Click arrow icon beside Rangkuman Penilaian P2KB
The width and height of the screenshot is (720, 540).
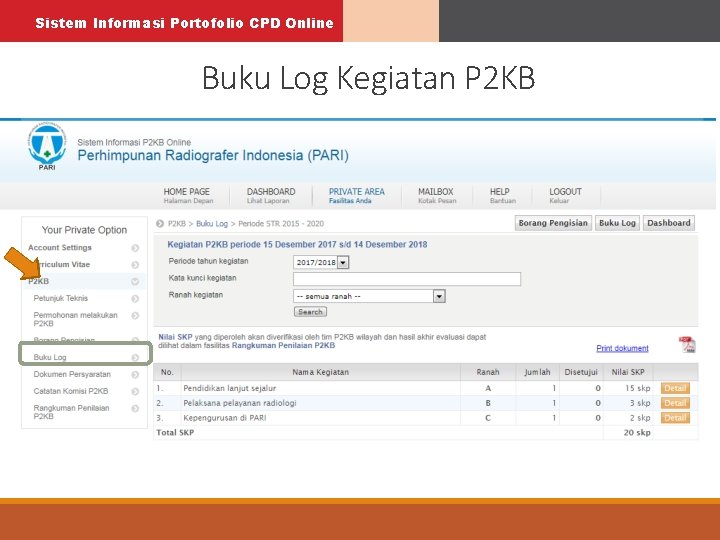(x=135, y=409)
